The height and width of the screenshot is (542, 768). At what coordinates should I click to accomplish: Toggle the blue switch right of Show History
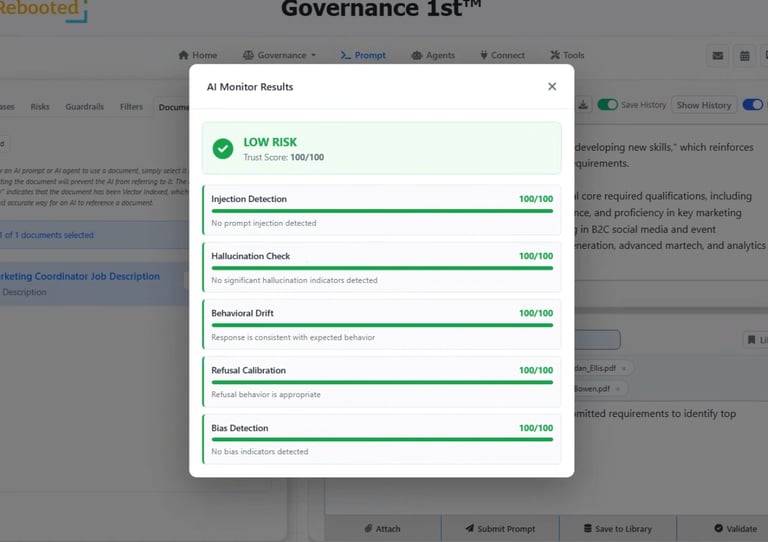coord(753,105)
